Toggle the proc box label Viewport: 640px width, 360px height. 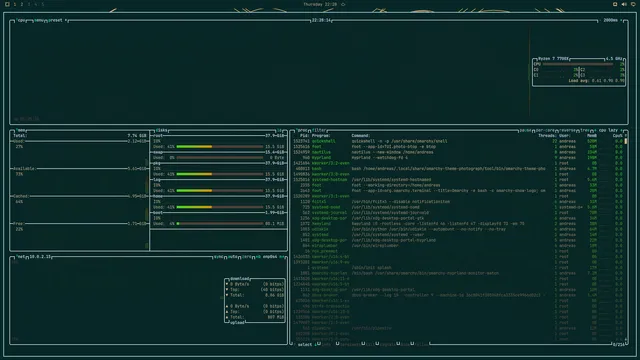click(x=302, y=130)
